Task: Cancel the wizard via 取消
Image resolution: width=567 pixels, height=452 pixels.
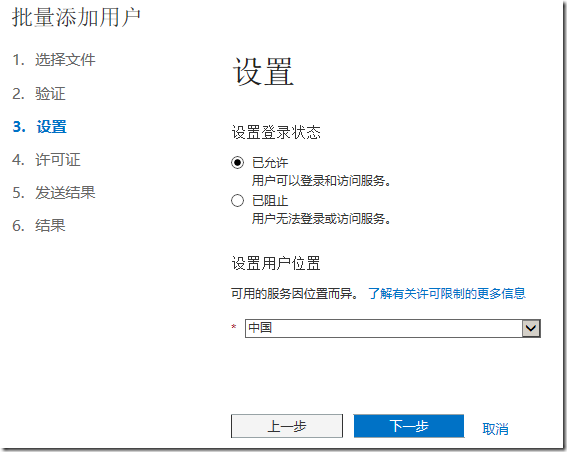Action: [x=495, y=429]
